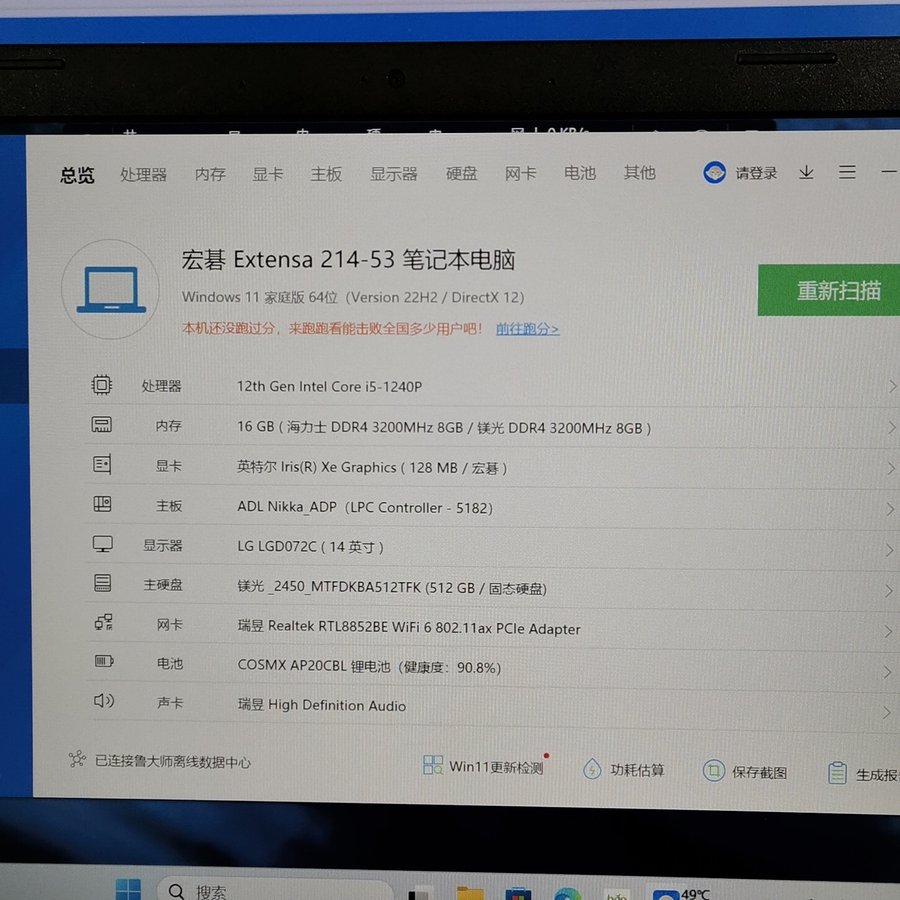Expand the 12th Gen Intel Core i5-1240P row chevron
The height and width of the screenshot is (900, 900).
892,386
